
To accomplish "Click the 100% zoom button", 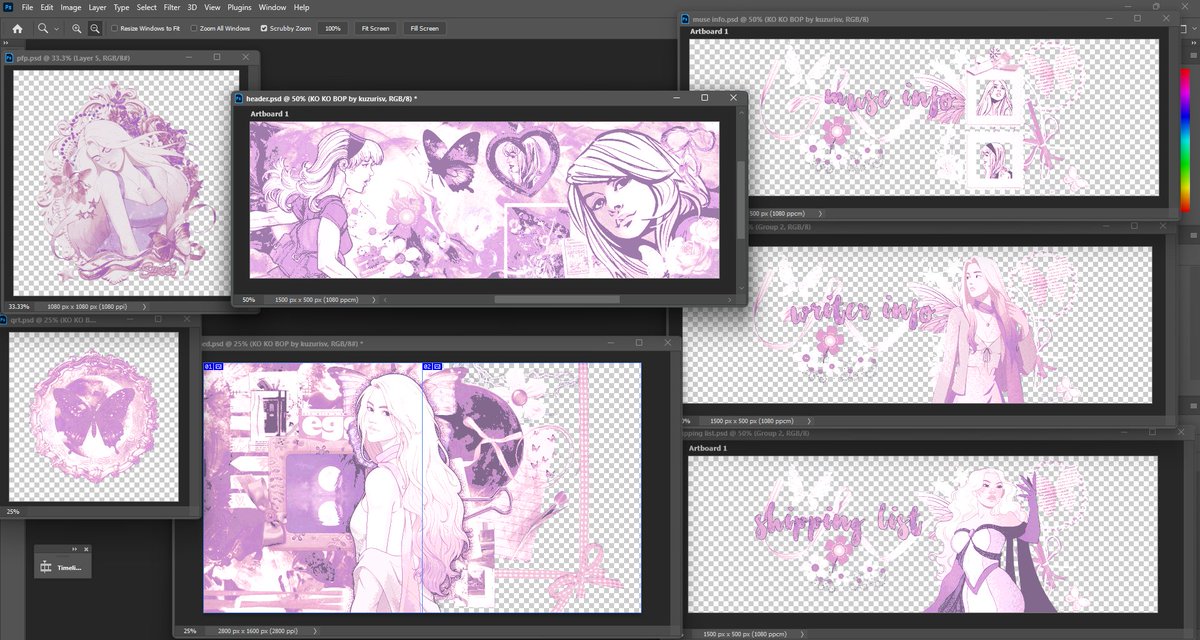I will click(333, 28).
